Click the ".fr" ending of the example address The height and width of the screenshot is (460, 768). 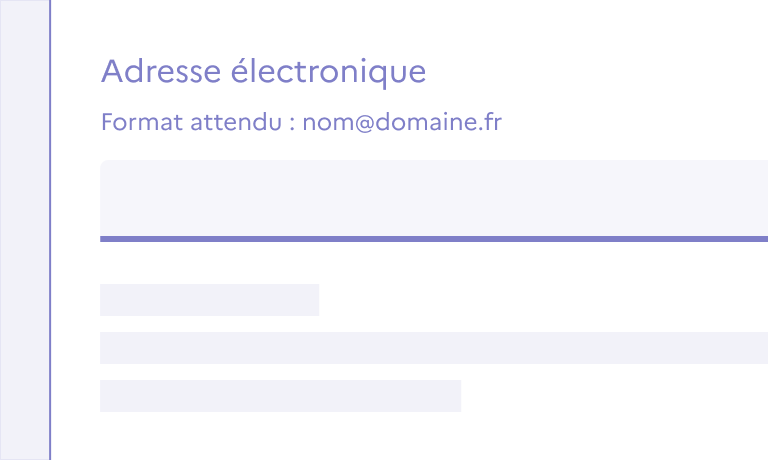click(x=490, y=123)
